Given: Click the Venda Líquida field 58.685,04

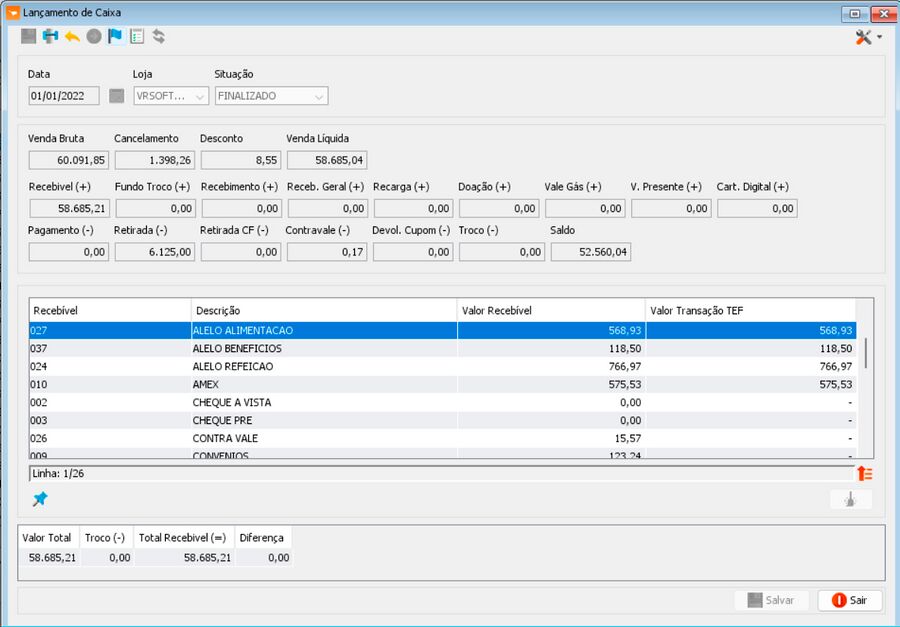Looking at the screenshot, I should [327, 160].
